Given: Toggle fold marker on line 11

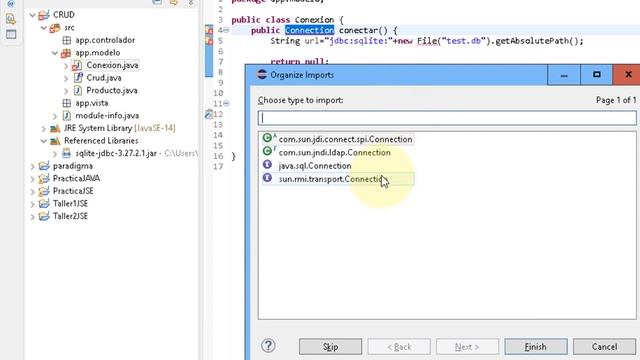Looking at the screenshot, I should pyautogui.click(x=226, y=104).
